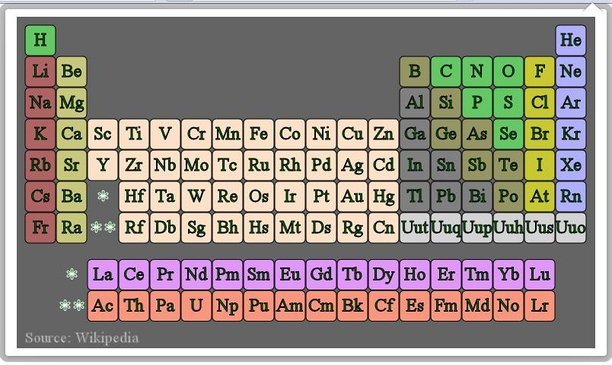
Task: Select the Copernicium (Cn) tile
Action: [x=384, y=228]
